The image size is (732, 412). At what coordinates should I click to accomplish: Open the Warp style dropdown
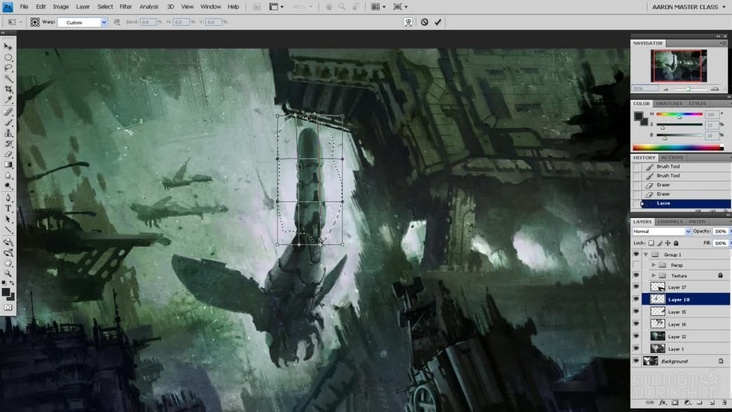click(82, 22)
